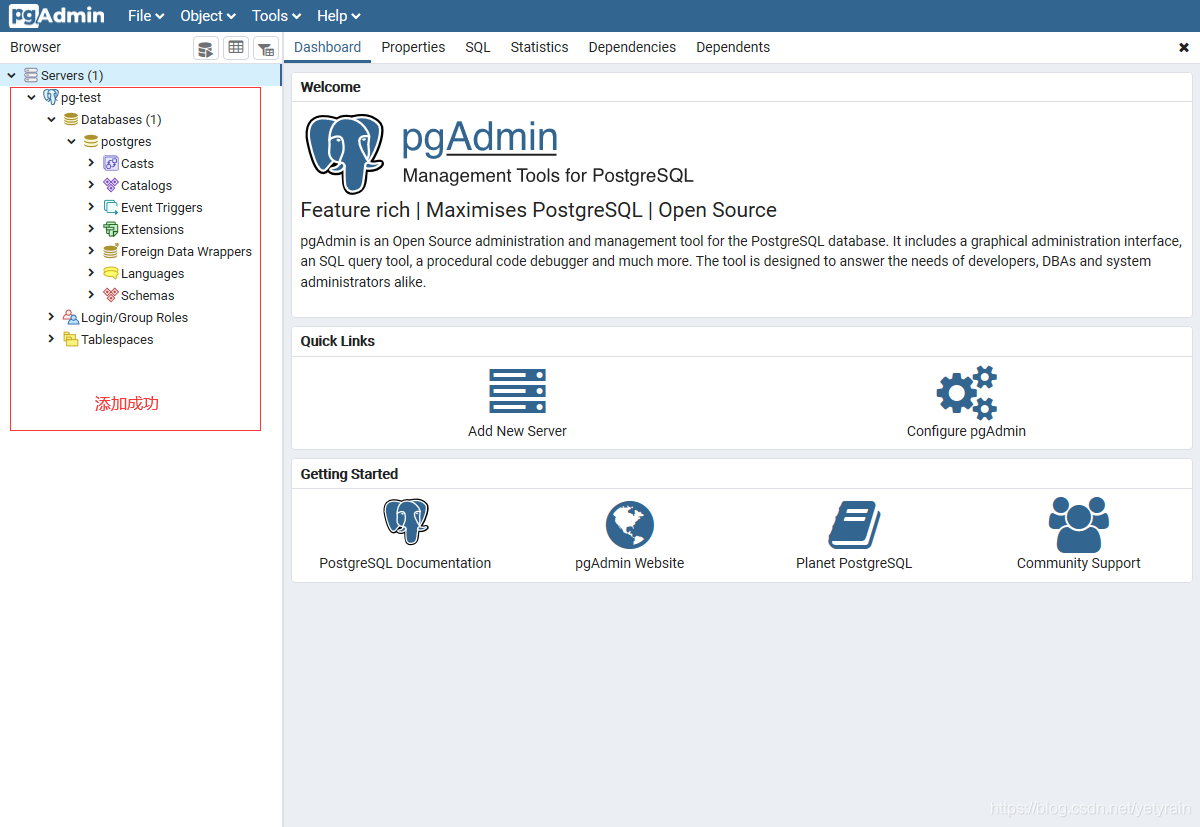Click the Community Support people icon
Image resolution: width=1200 pixels, height=827 pixels.
(1079, 525)
